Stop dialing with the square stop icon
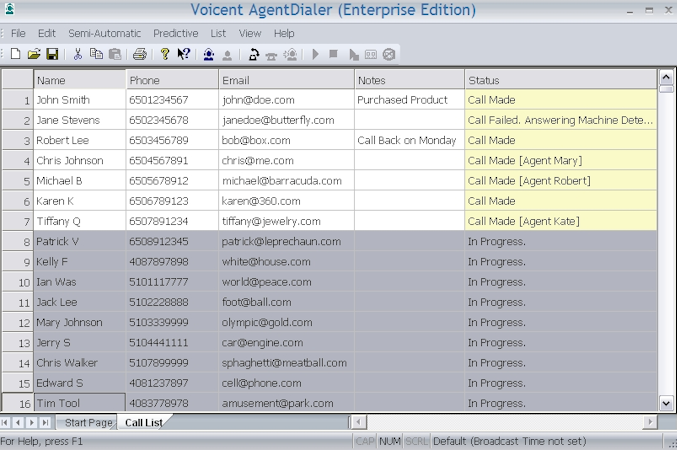The height and width of the screenshot is (450, 677). click(333, 54)
